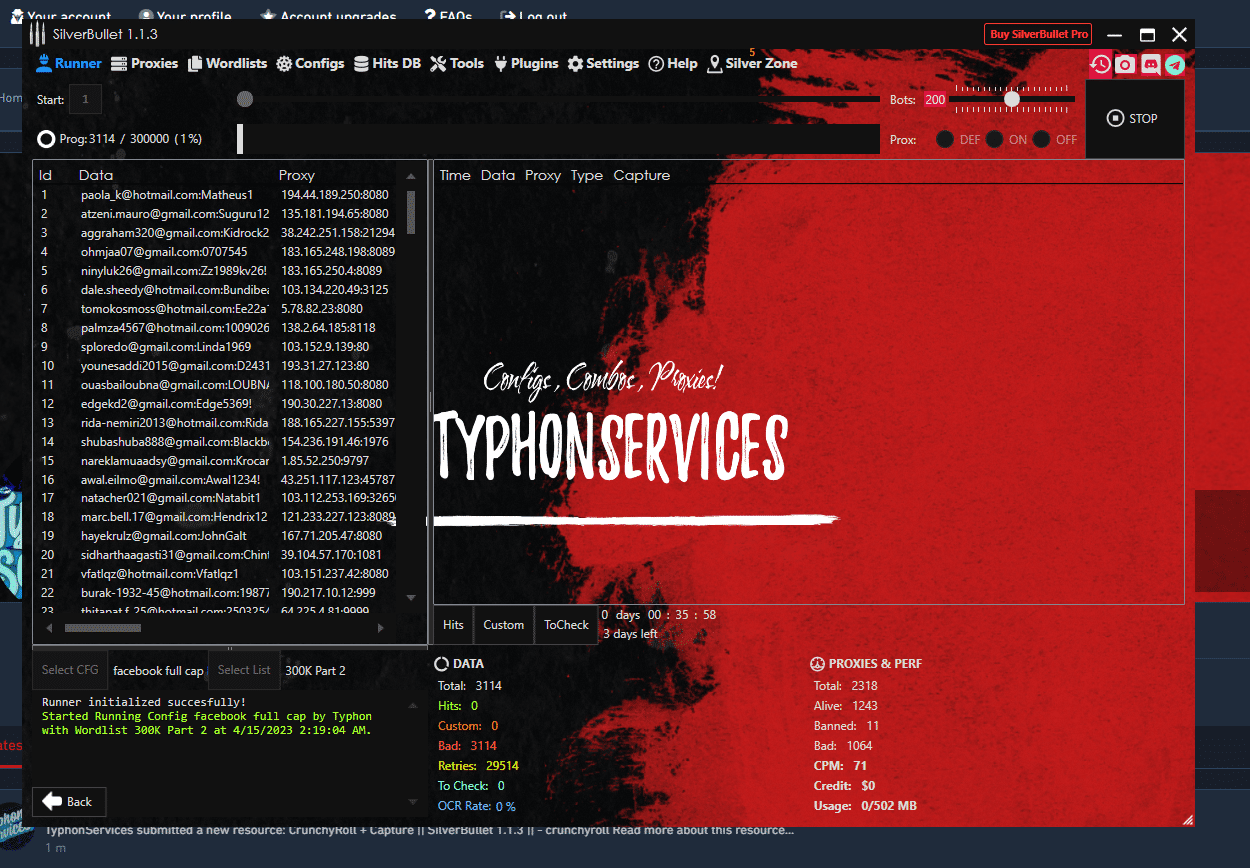
Task: Click the Back button
Action: 69,801
